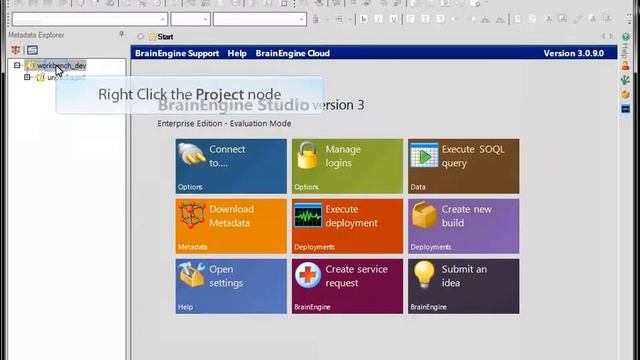Open the first wide toolbar combo box
Image resolution: width=640 pixels, height=360 pixels.
(x=89, y=19)
